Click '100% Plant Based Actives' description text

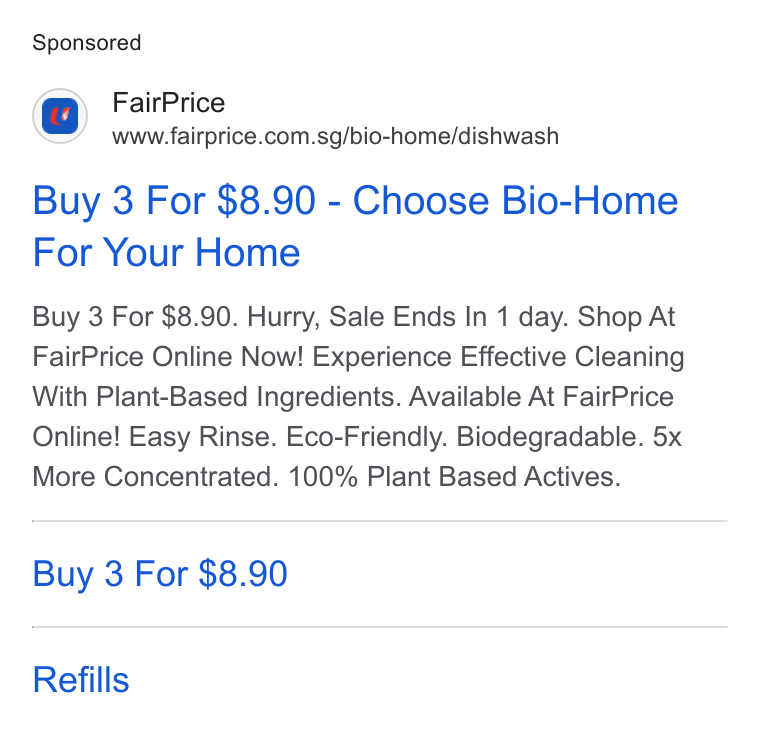tap(455, 477)
